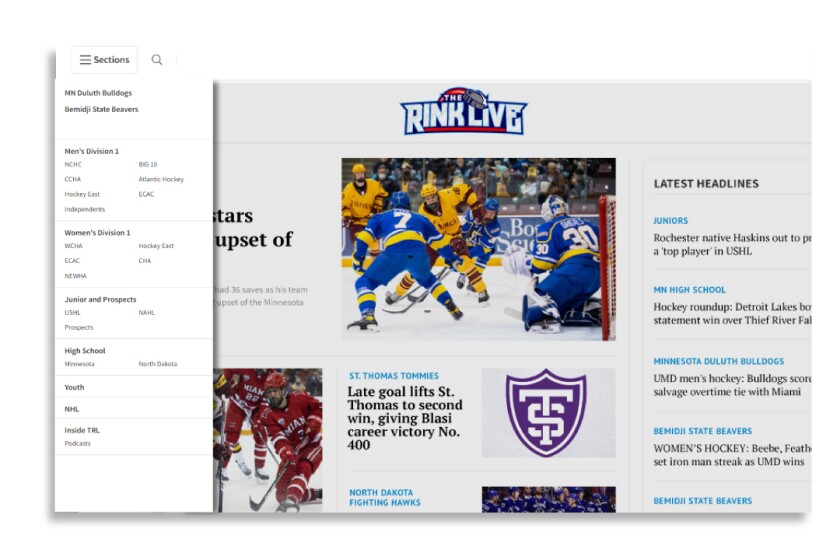
Task: Open the NEWHA link
Action: pyautogui.click(x=76, y=276)
